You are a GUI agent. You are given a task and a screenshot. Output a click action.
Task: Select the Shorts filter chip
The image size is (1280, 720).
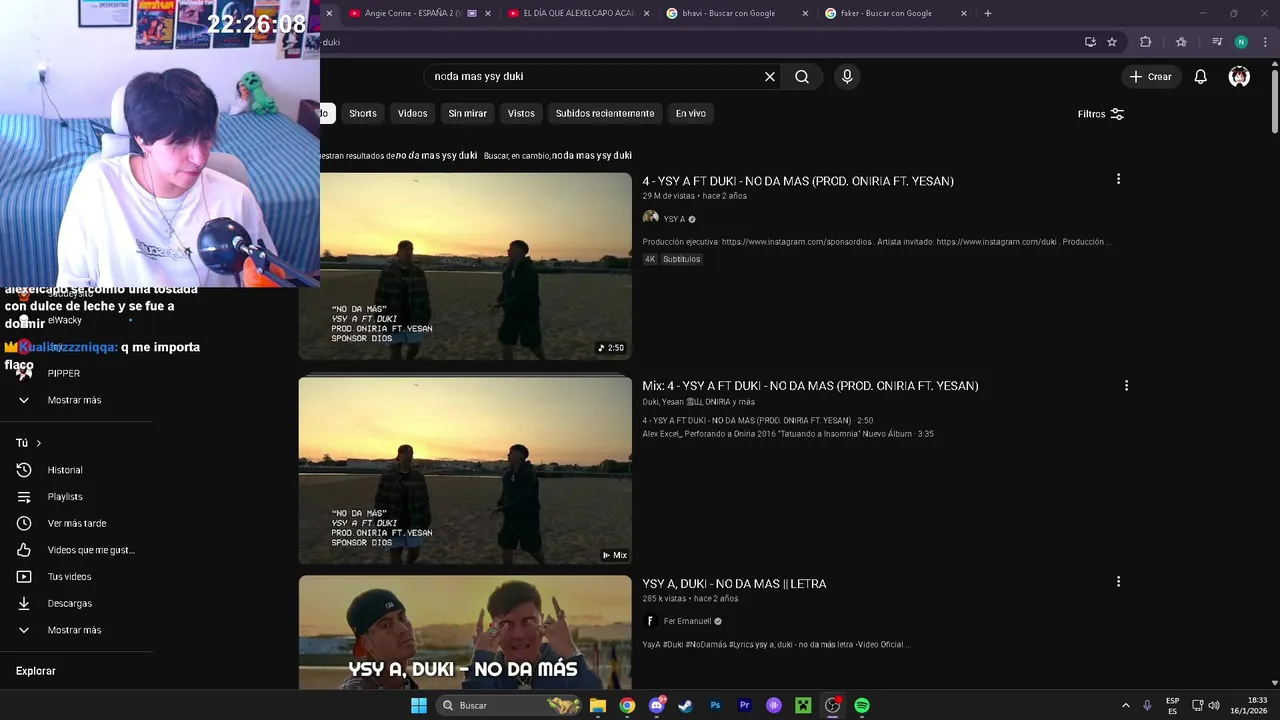pos(363,114)
